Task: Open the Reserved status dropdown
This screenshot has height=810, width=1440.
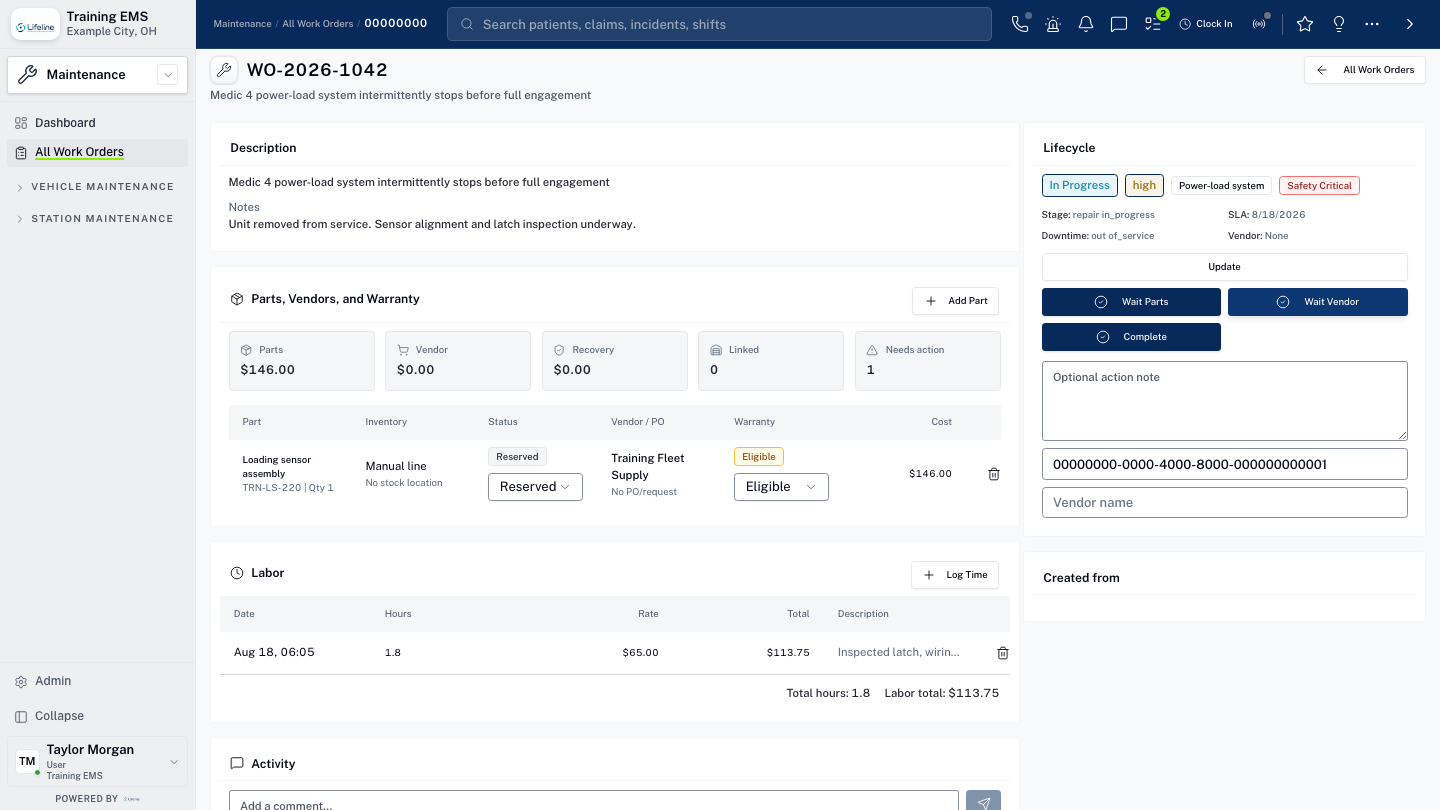Action: coord(535,487)
